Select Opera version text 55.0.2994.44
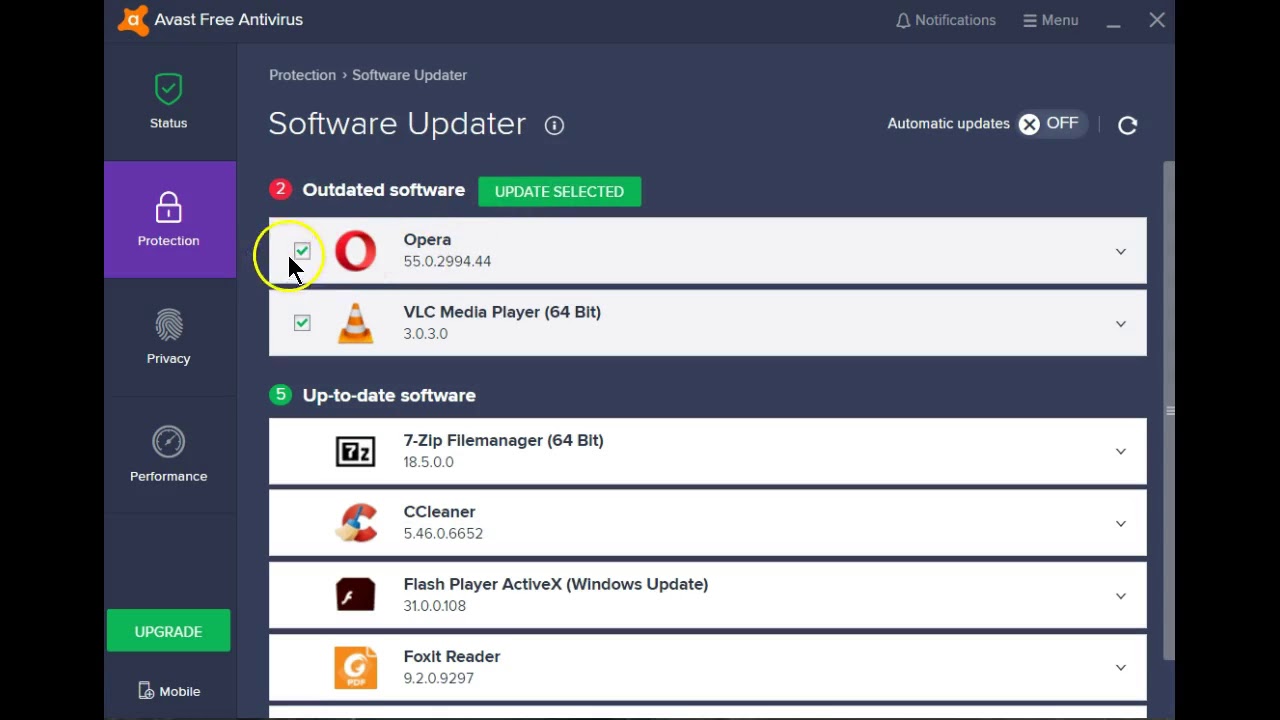The width and height of the screenshot is (1280, 720). [447, 261]
